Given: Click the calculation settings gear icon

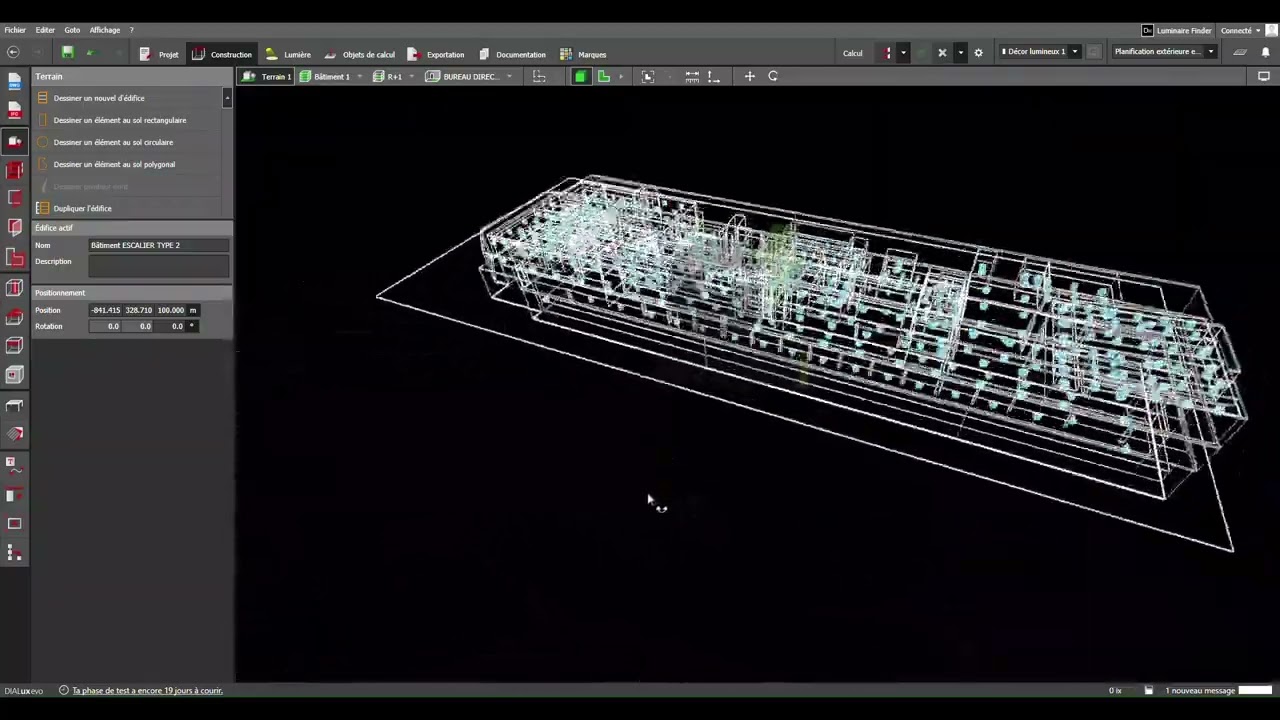Looking at the screenshot, I should coord(978,52).
